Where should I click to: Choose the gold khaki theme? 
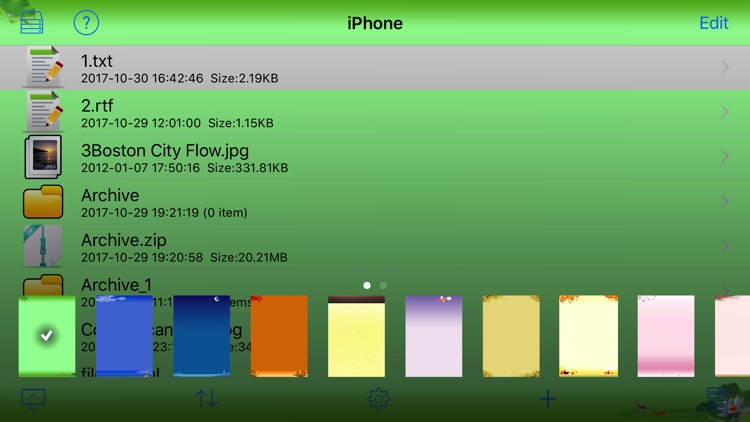(x=511, y=336)
